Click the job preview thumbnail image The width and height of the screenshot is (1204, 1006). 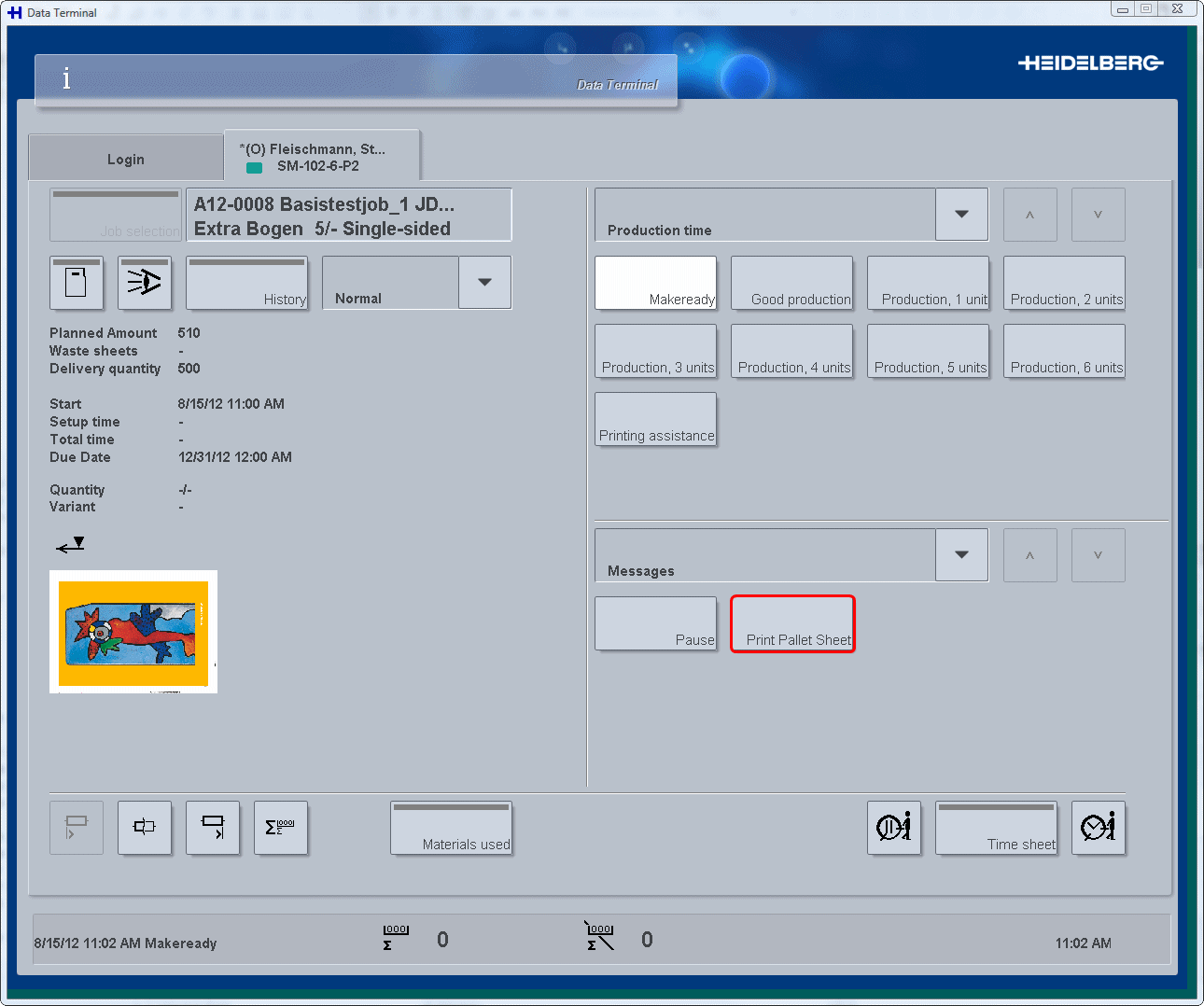point(133,632)
